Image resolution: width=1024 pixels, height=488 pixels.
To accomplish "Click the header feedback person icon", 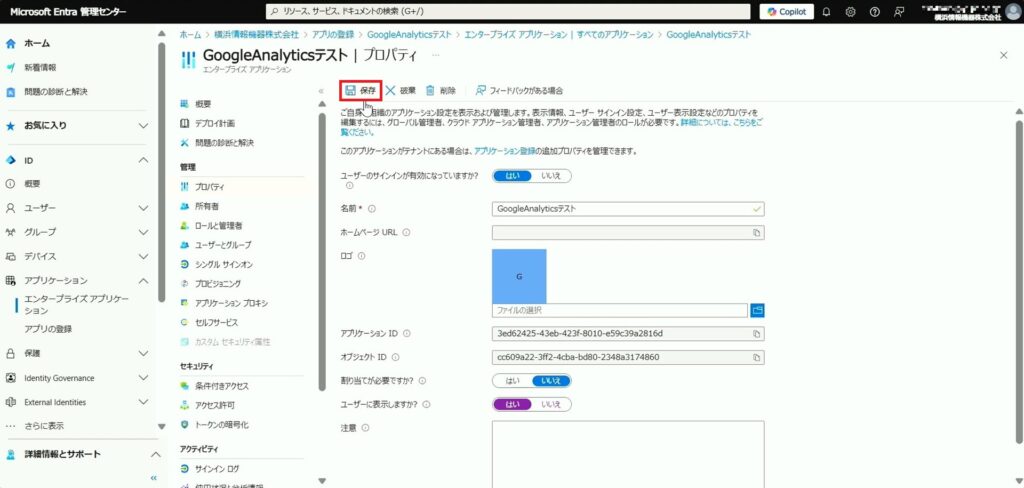I will pos(899,12).
